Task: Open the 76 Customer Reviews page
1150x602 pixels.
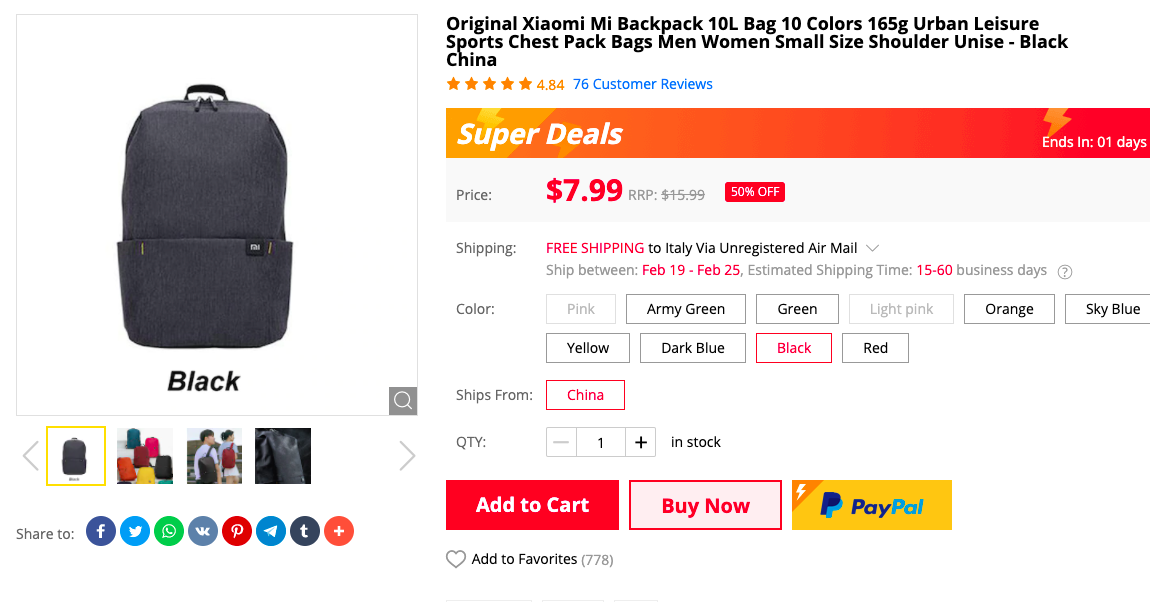Action: (x=643, y=84)
